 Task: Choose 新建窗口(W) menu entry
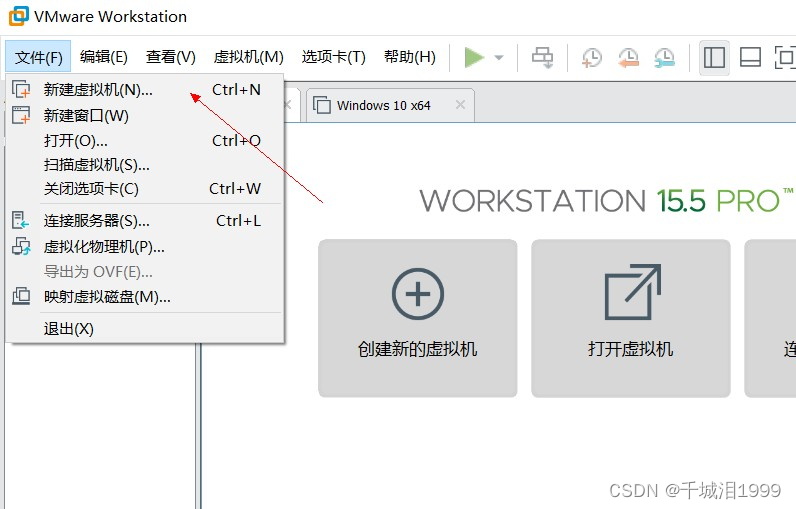[145, 116]
